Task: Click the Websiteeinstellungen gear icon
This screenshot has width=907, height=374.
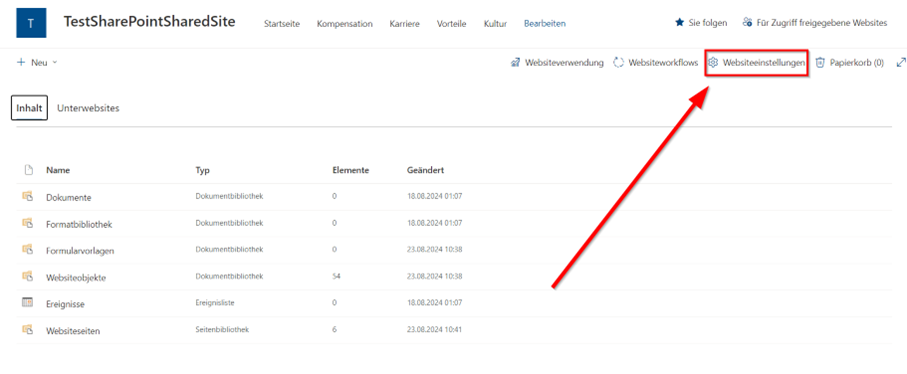Action: [x=713, y=62]
